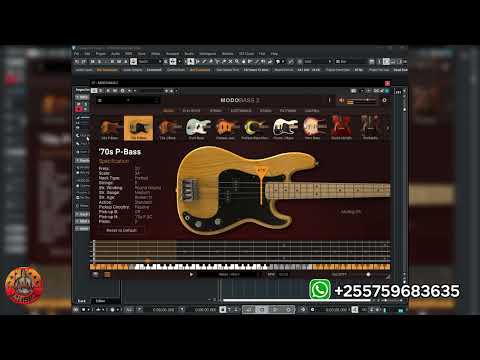Viewport: 480px width, 360px height.
Task: Close the MODO BASS plugin window
Action: [387, 83]
